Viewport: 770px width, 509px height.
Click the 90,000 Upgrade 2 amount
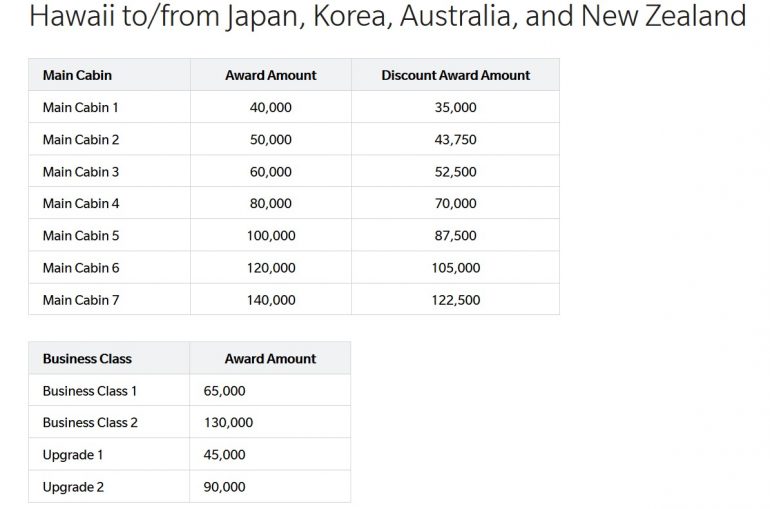click(x=224, y=486)
